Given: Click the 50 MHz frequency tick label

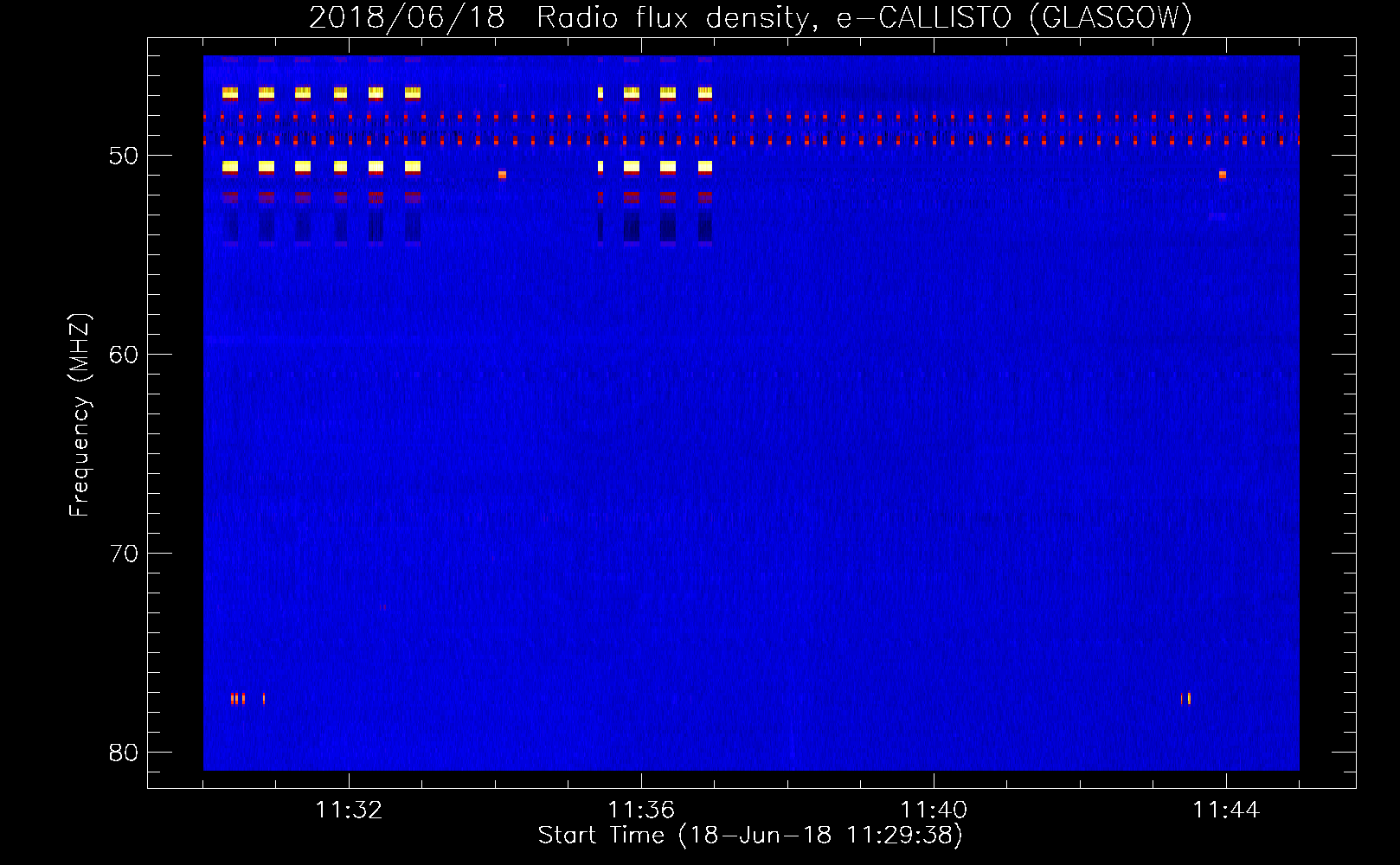Looking at the screenshot, I should pos(124,156).
